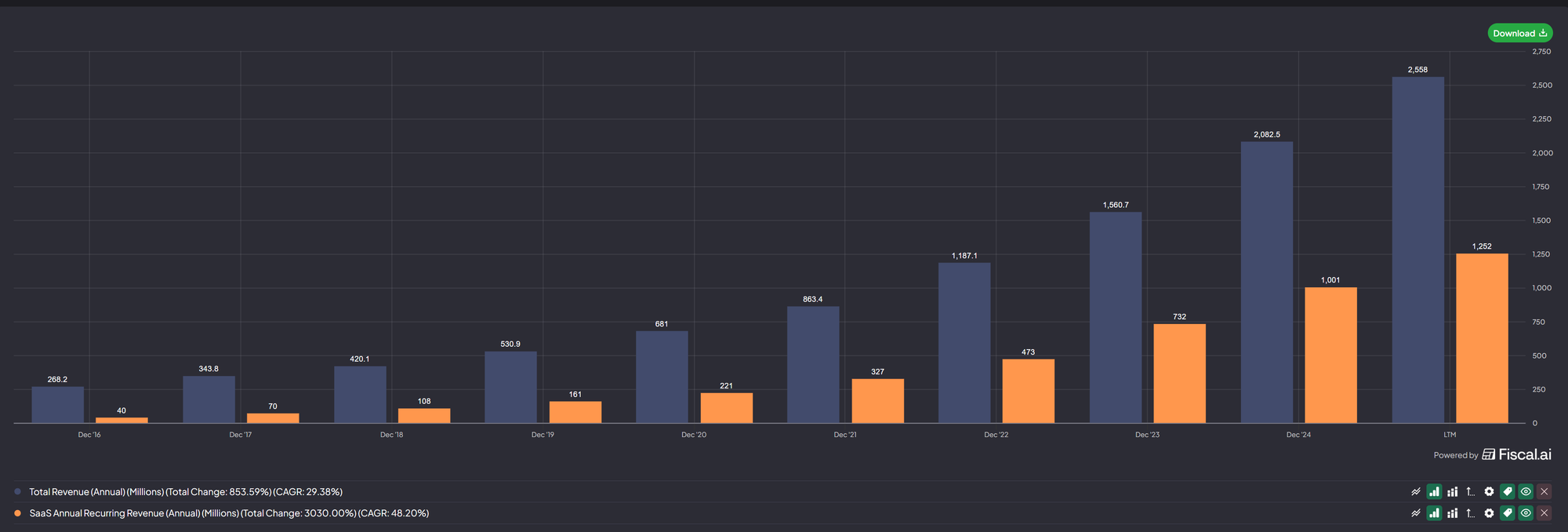The image size is (1568, 532).
Task: Remove Total Revenue series with X button
Action: click(1544, 492)
